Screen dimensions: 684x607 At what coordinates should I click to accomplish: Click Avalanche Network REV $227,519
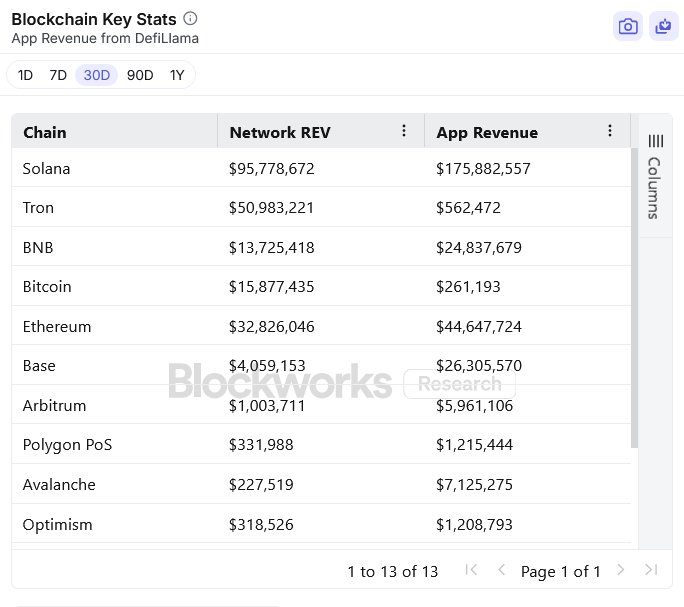coord(261,485)
